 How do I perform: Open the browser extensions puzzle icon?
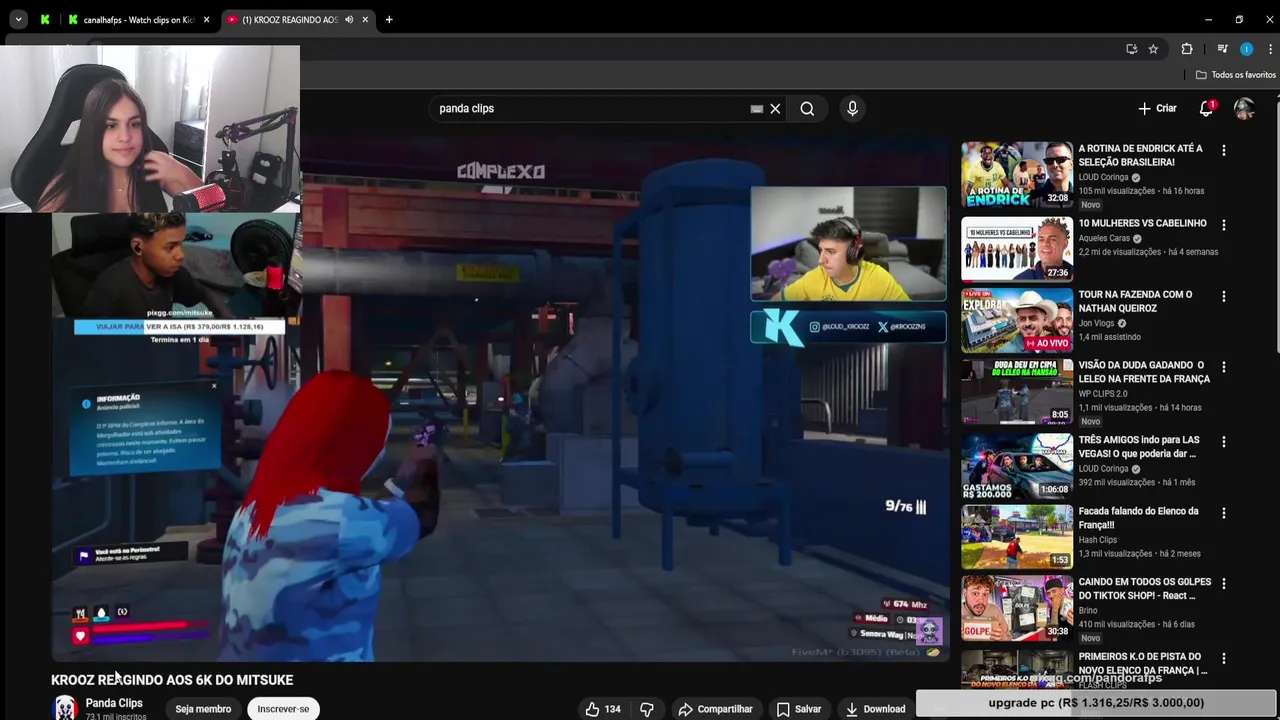pos(1187,49)
